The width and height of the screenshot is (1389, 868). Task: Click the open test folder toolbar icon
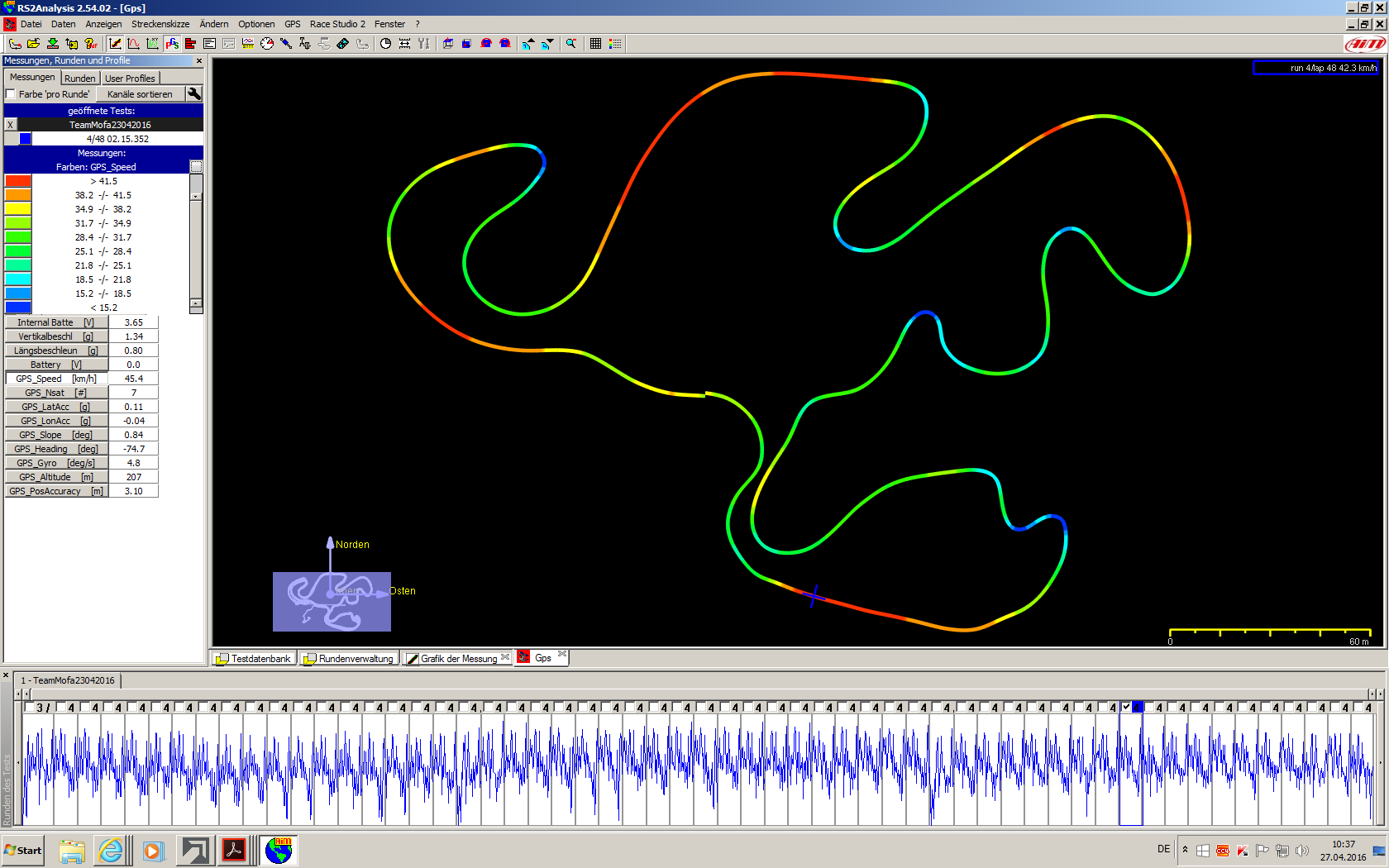pyautogui.click(x=33, y=44)
